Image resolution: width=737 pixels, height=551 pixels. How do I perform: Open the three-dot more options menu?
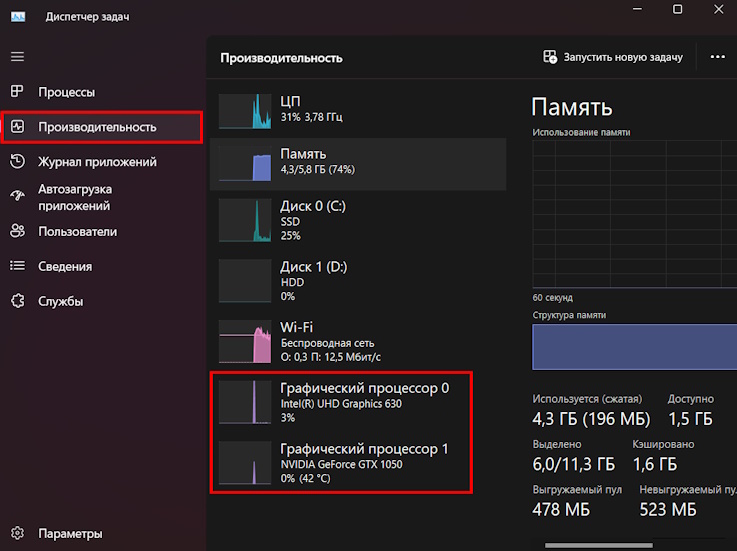(717, 57)
